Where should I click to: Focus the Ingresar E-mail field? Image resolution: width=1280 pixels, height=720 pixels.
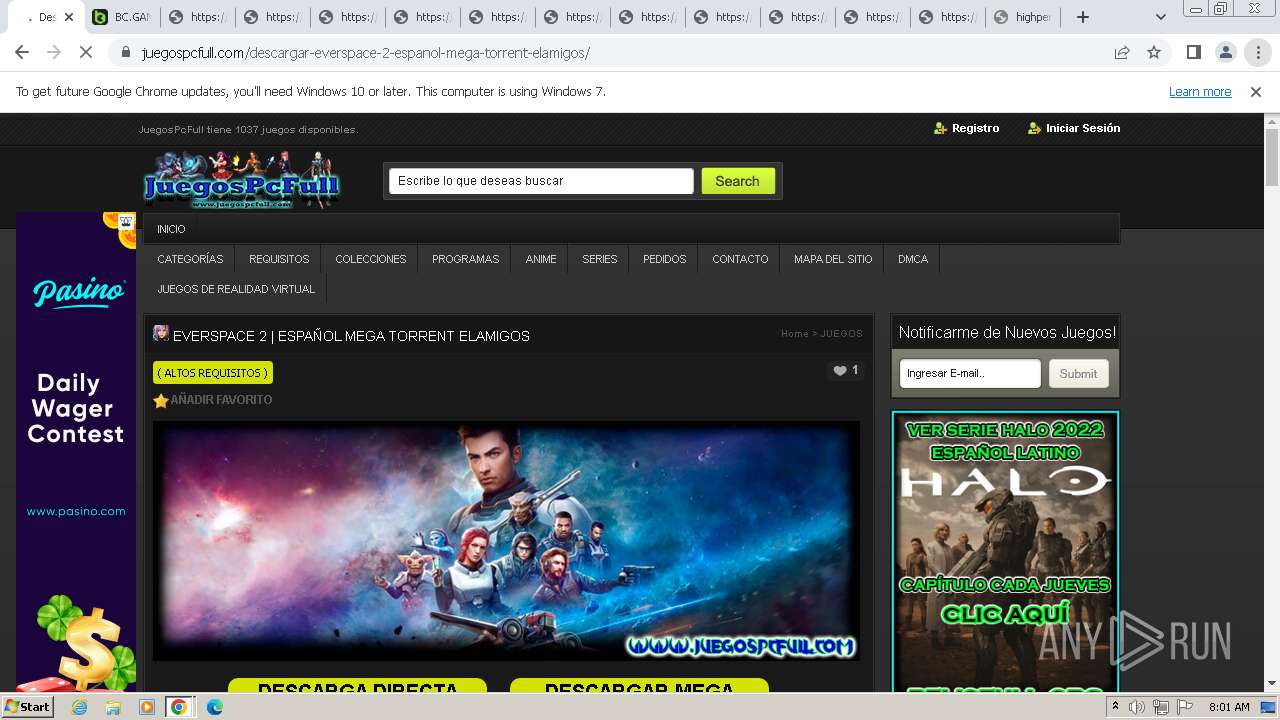click(x=970, y=373)
